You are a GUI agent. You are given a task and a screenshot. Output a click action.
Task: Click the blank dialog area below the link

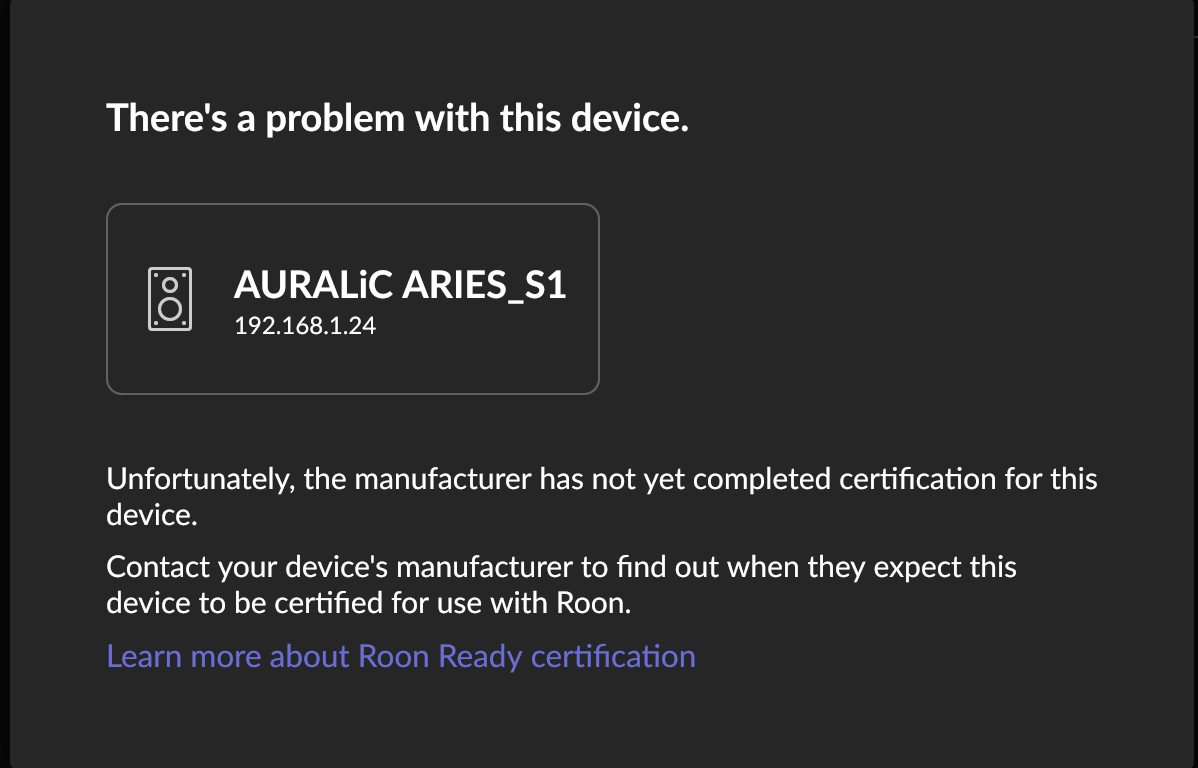tap(600, 720)
